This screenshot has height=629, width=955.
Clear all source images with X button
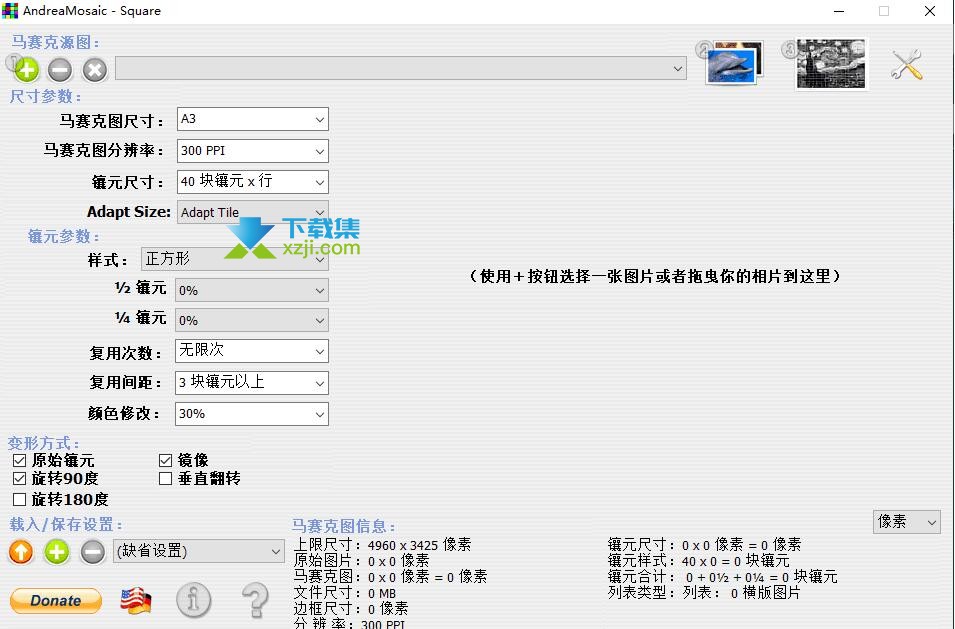[95, 70]
